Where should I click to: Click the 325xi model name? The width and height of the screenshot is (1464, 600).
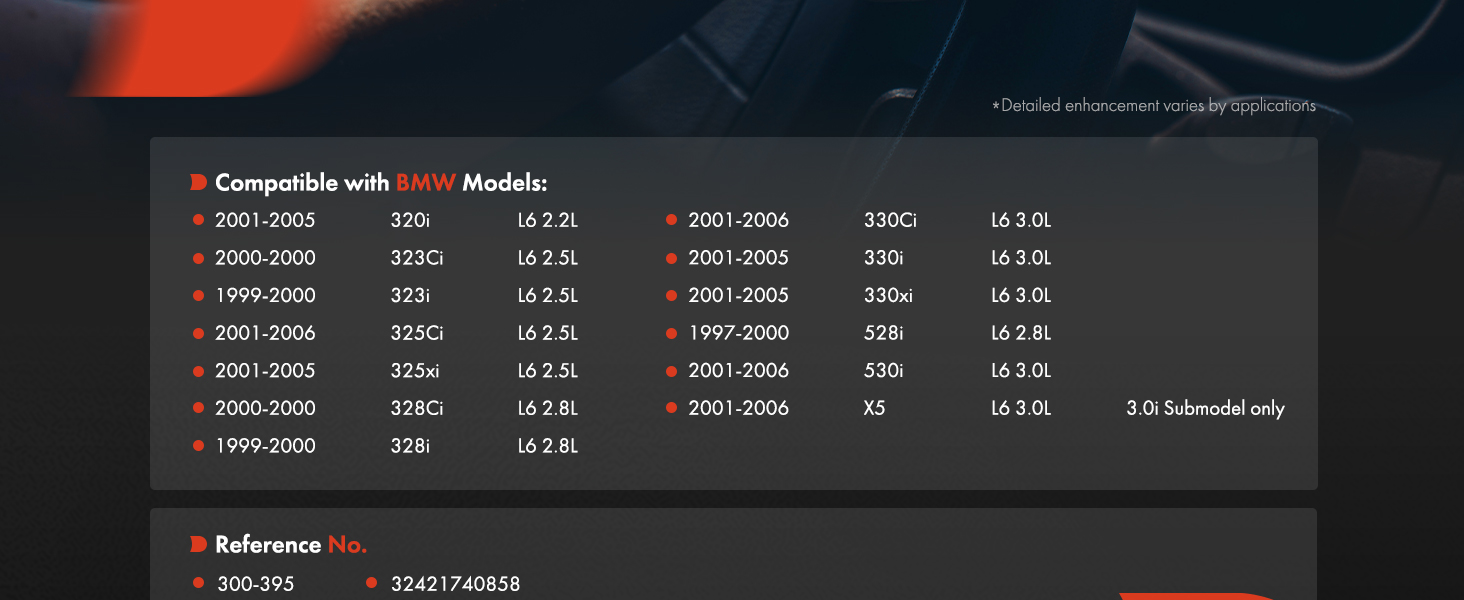[414, 371]
